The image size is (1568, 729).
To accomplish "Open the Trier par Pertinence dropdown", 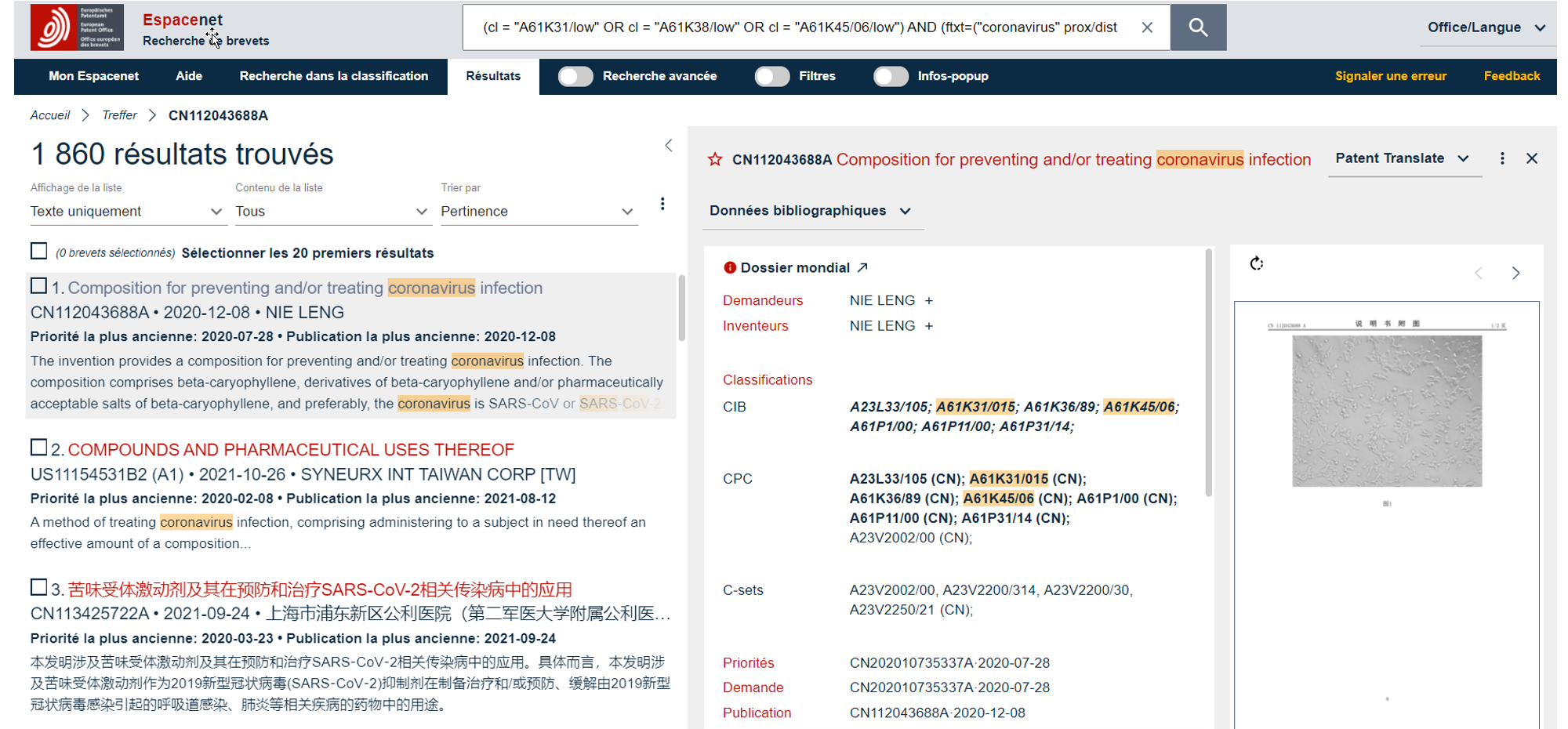I will 538,212.
